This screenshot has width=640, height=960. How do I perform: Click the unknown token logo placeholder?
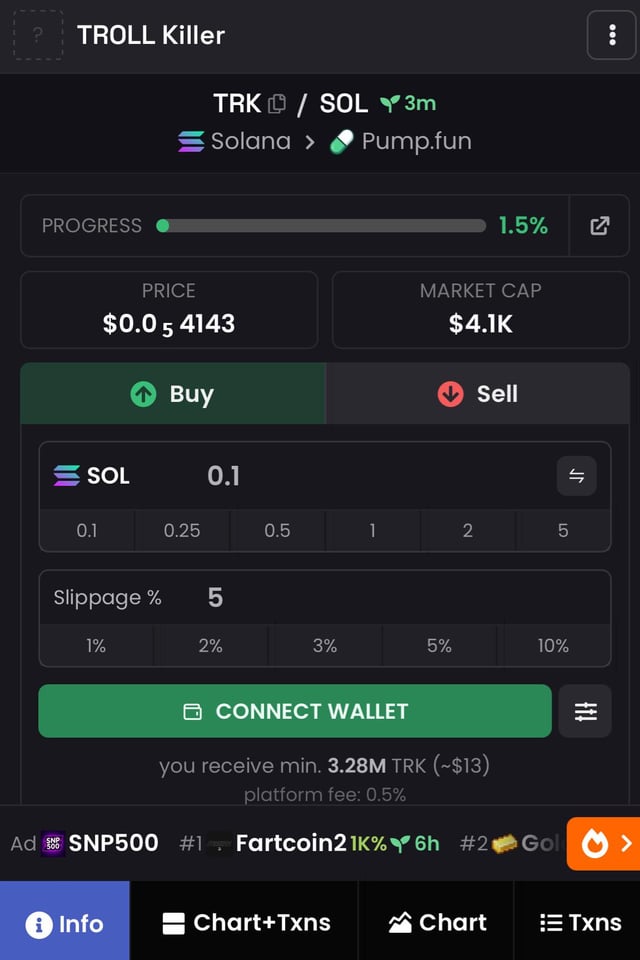point(38,36)
